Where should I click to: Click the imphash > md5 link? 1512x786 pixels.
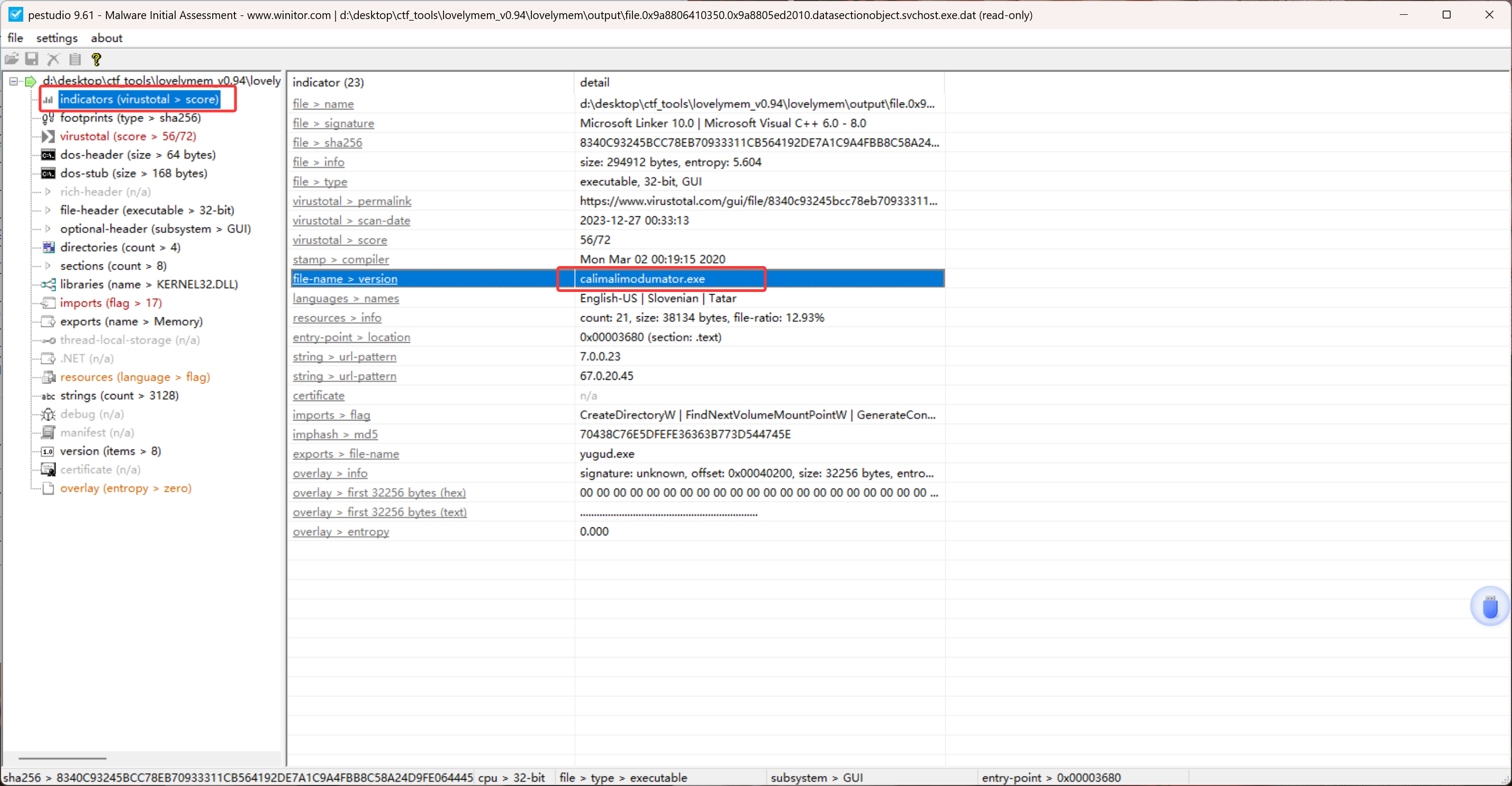[x=334, y=435]
